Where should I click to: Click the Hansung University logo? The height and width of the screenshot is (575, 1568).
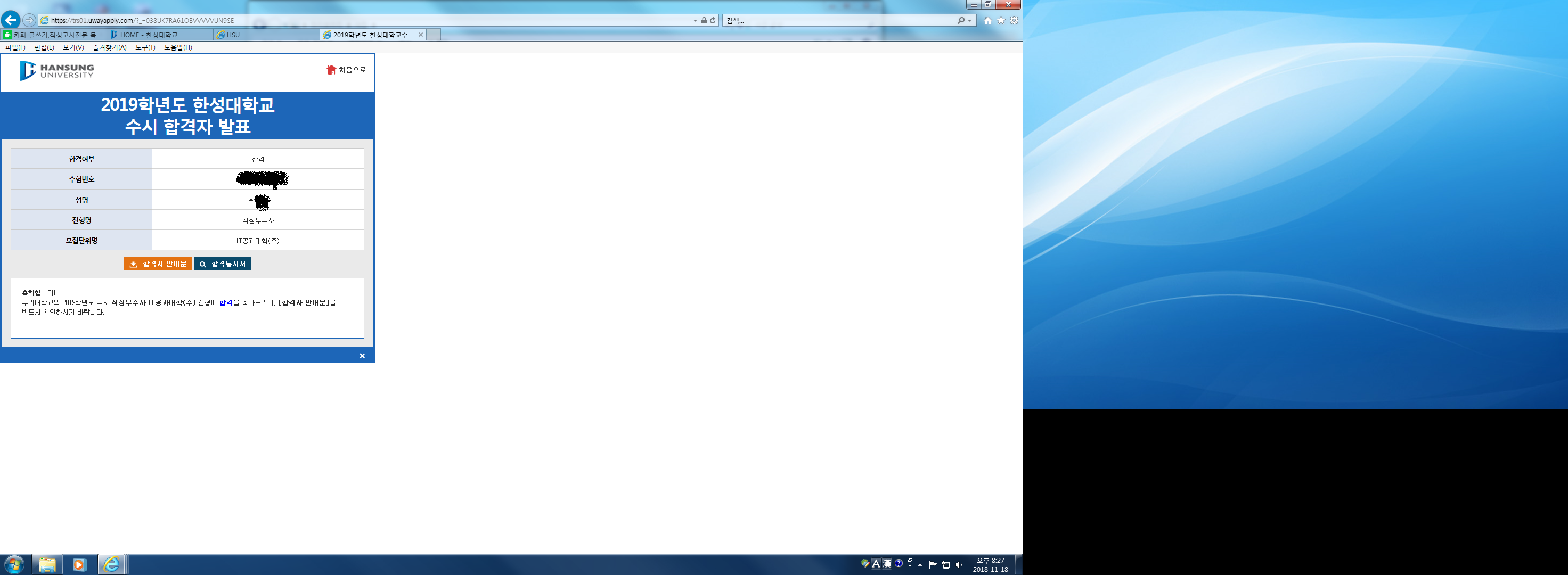coord(56,71)
